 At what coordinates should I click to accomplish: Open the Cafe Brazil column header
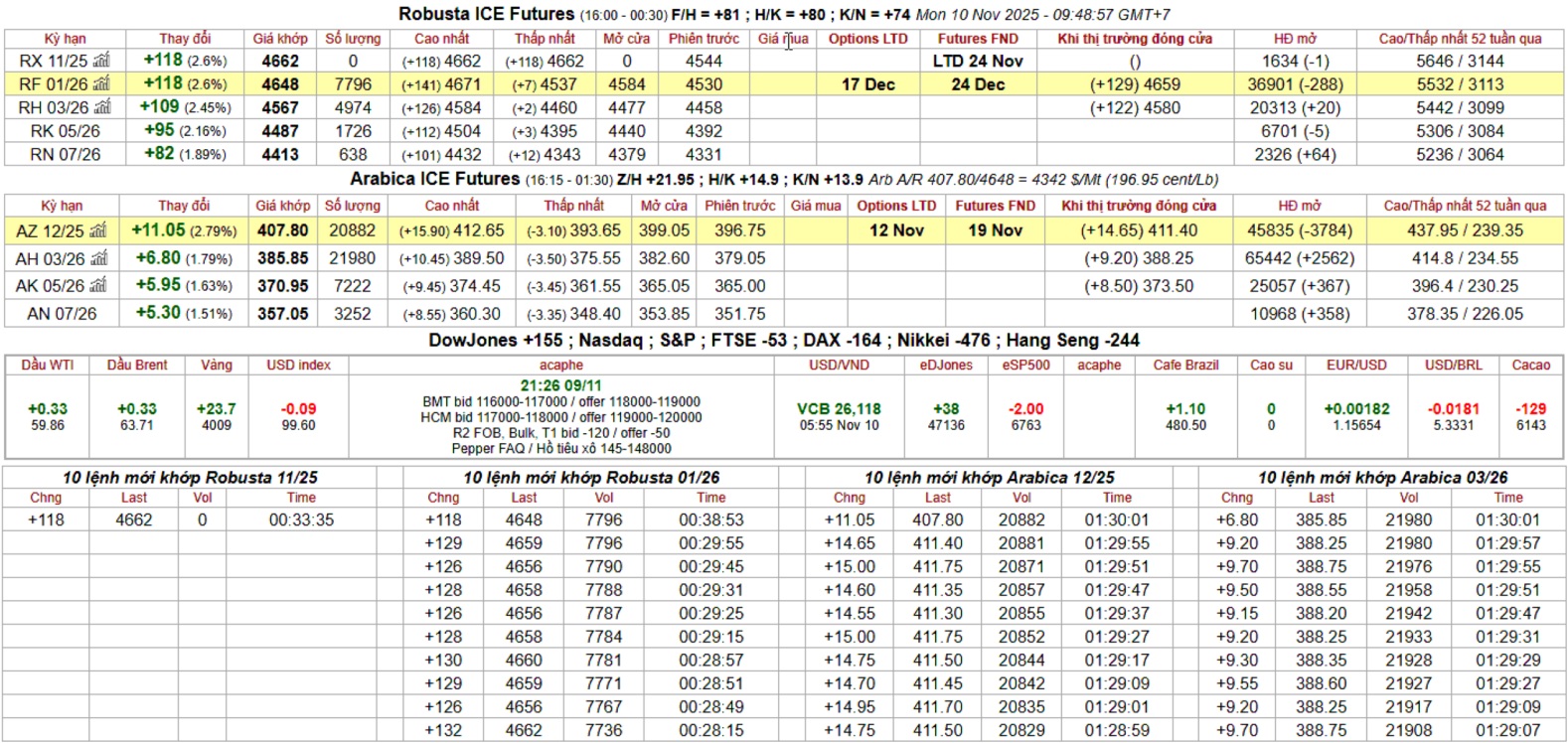click(1185, 365)
